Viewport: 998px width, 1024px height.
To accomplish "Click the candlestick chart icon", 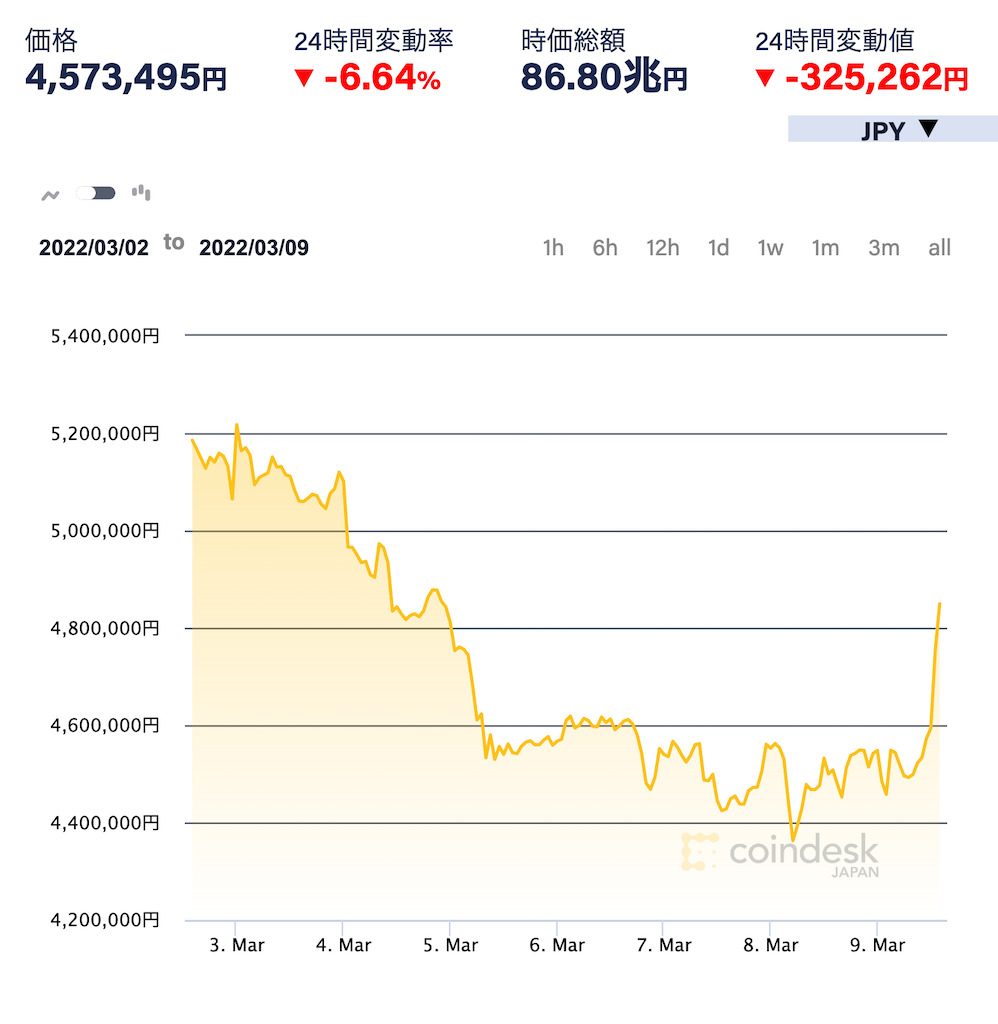I will 141,192.
